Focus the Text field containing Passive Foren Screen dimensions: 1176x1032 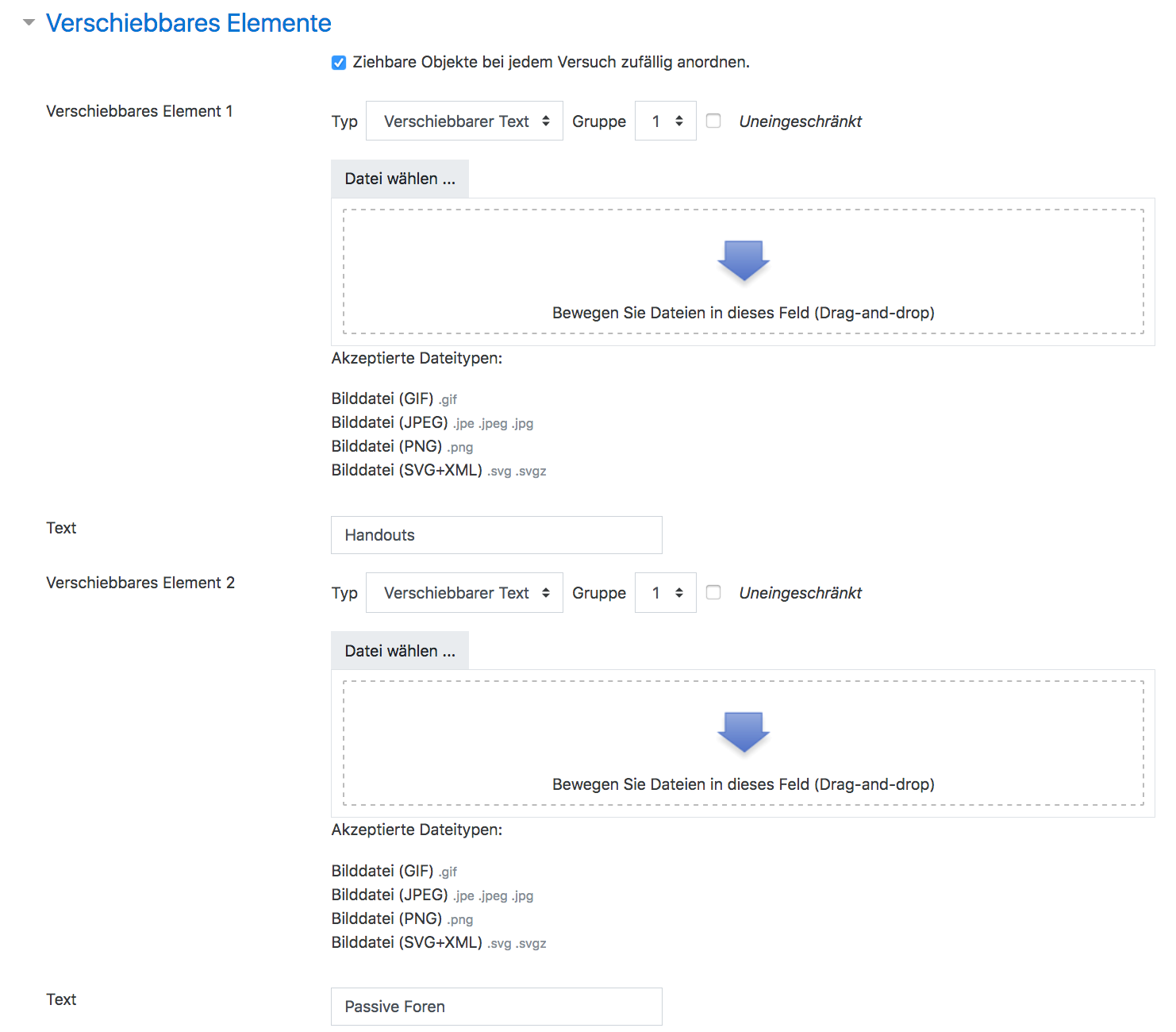(497, 1007)
